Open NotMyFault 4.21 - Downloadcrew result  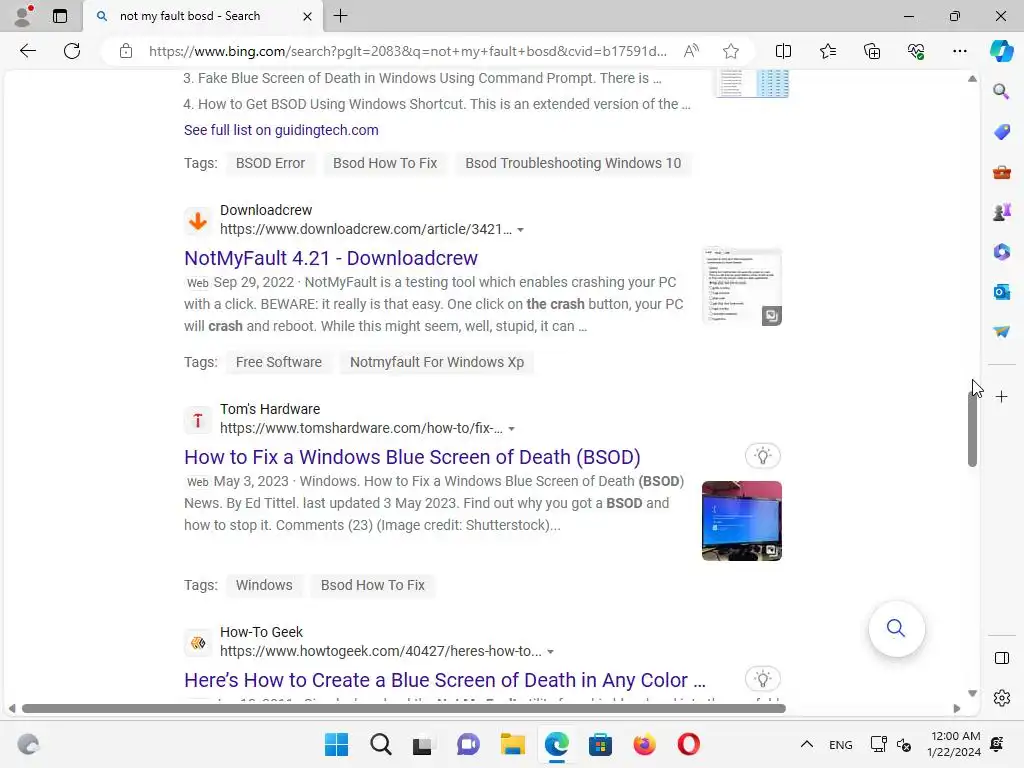(330, 258)
